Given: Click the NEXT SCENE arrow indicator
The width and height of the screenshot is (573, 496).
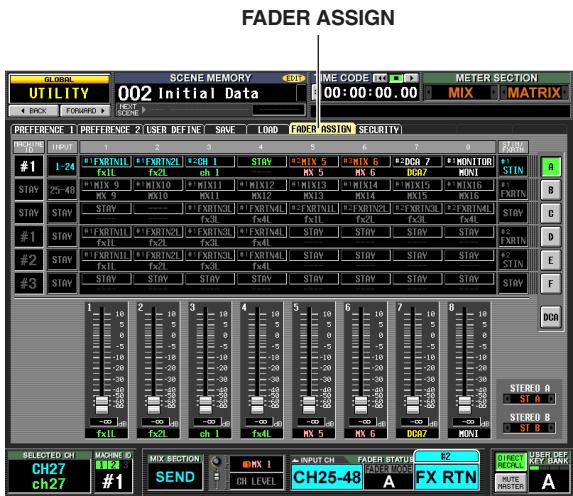Looking at the screenshot, I should point(144,109).
